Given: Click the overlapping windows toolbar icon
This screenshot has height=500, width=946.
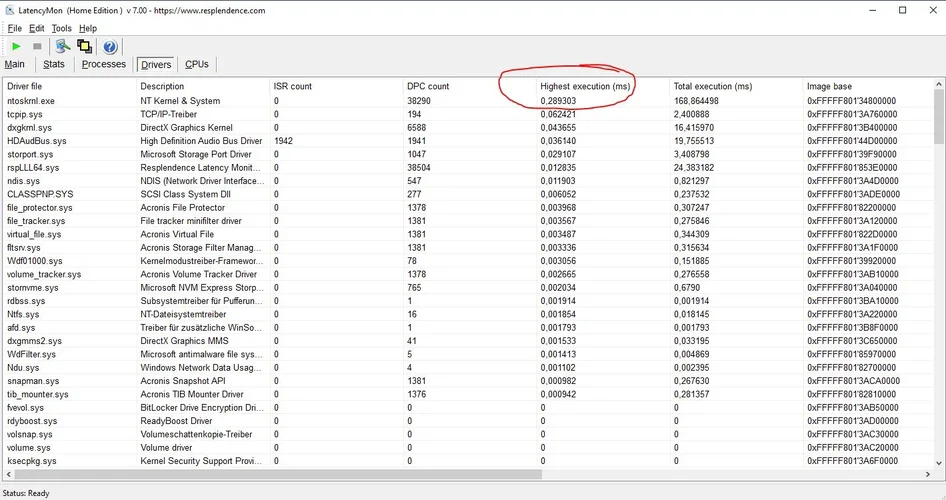Looking at the screenshot, I should 84,46.
